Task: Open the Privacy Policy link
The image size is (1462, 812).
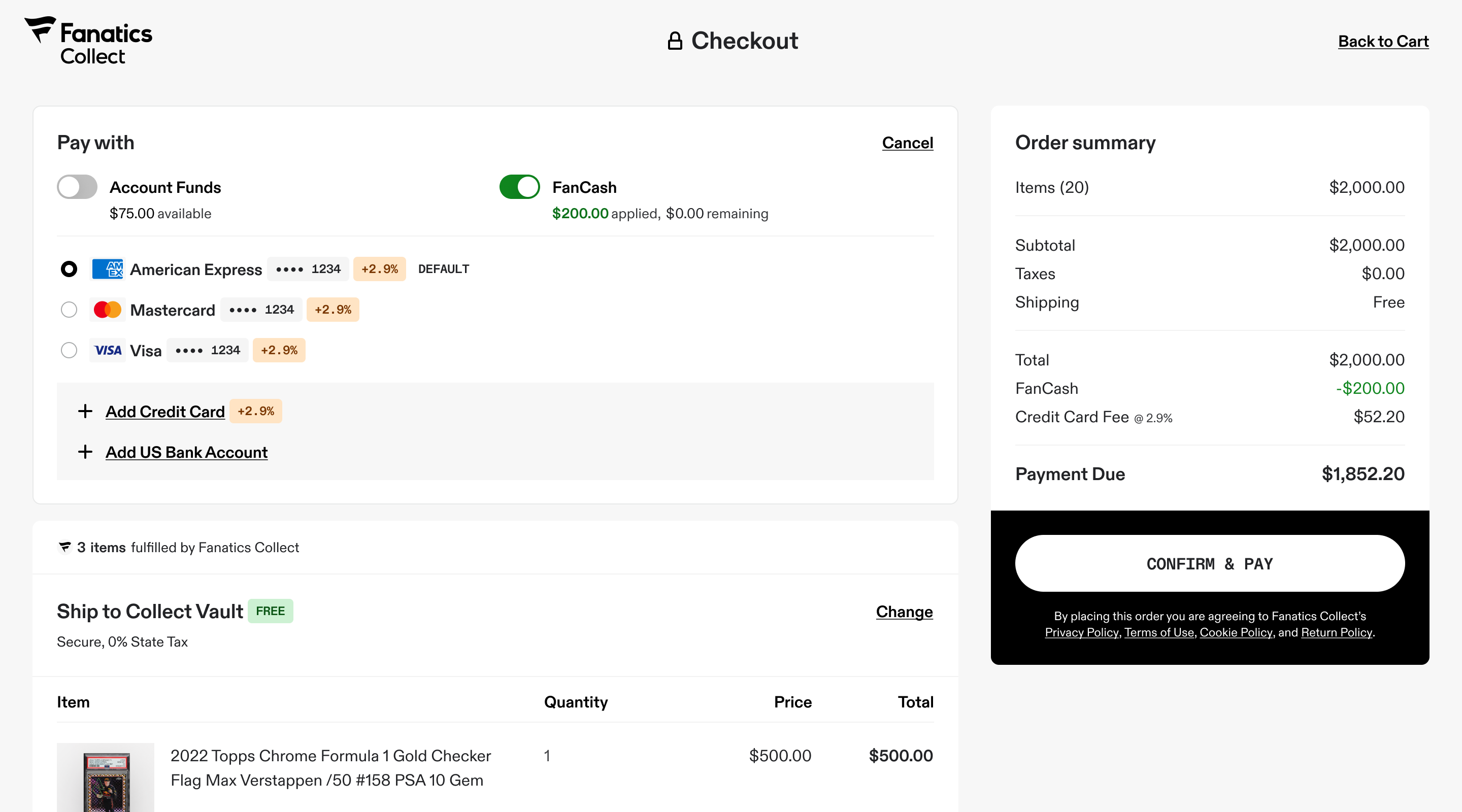Action: [x=1081, y=632]
